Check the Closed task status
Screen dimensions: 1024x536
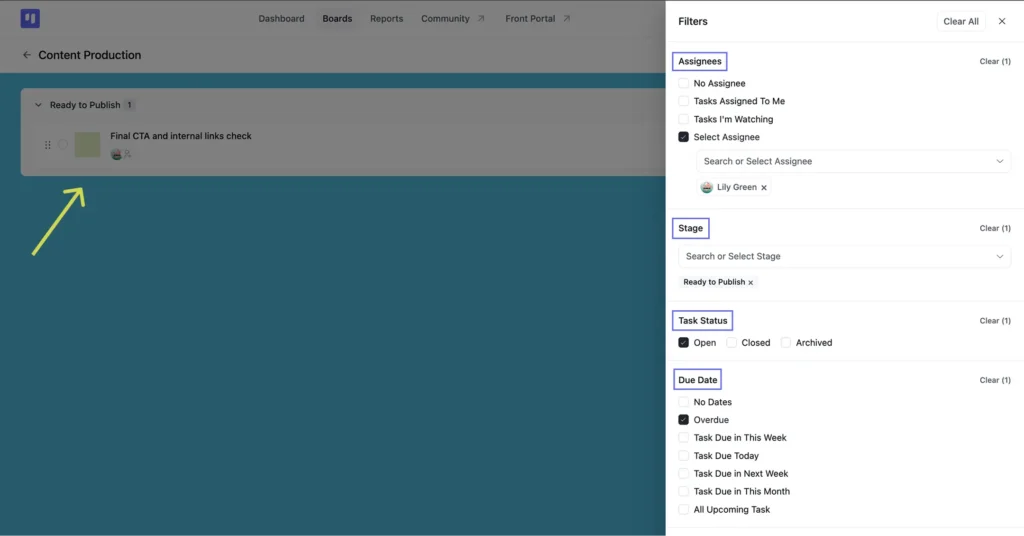tap(731, 343)
